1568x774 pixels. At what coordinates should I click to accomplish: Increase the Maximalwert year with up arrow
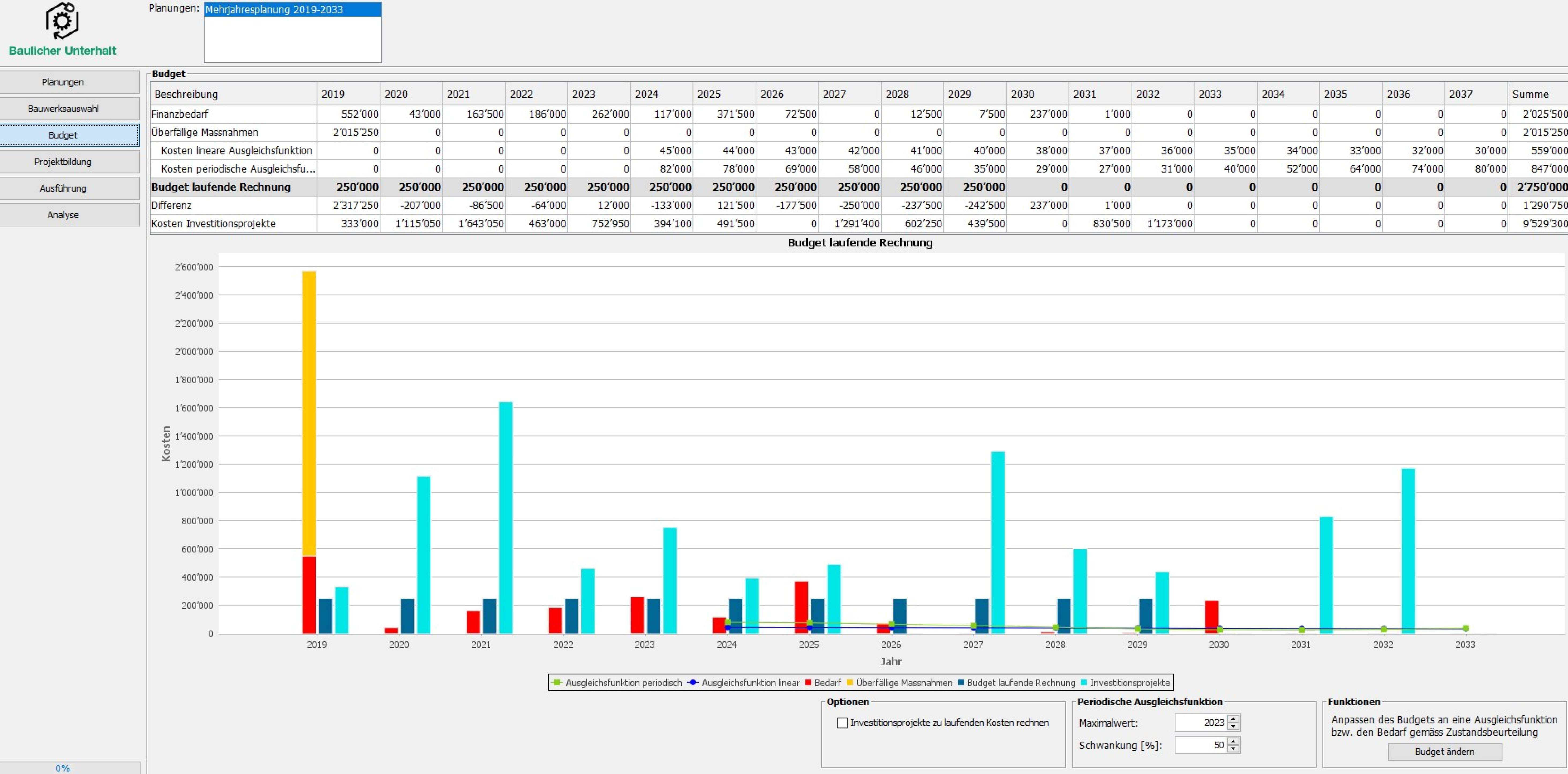(x=1233, y=719)
